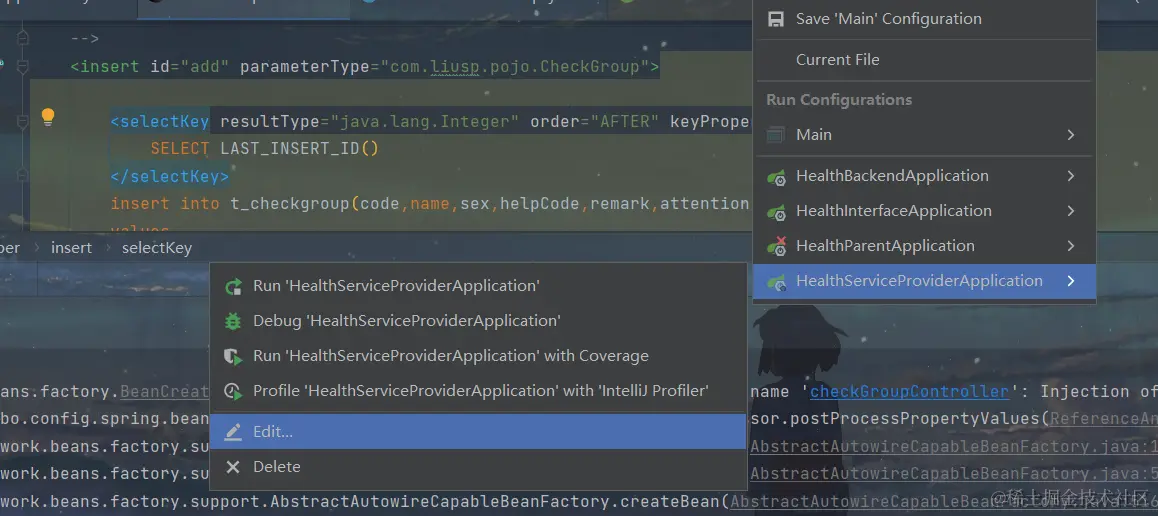The height and width of the screenshot is (516, 1158).
Task: Choose Delete in the configuration submenu
Action: coord(478,467)
